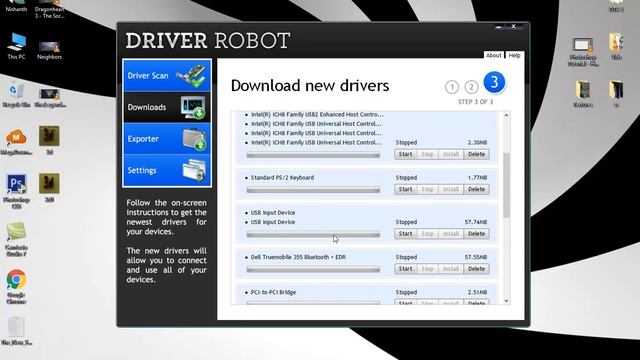Open the Downloads section
640x360 pixels.
point(167,107)
